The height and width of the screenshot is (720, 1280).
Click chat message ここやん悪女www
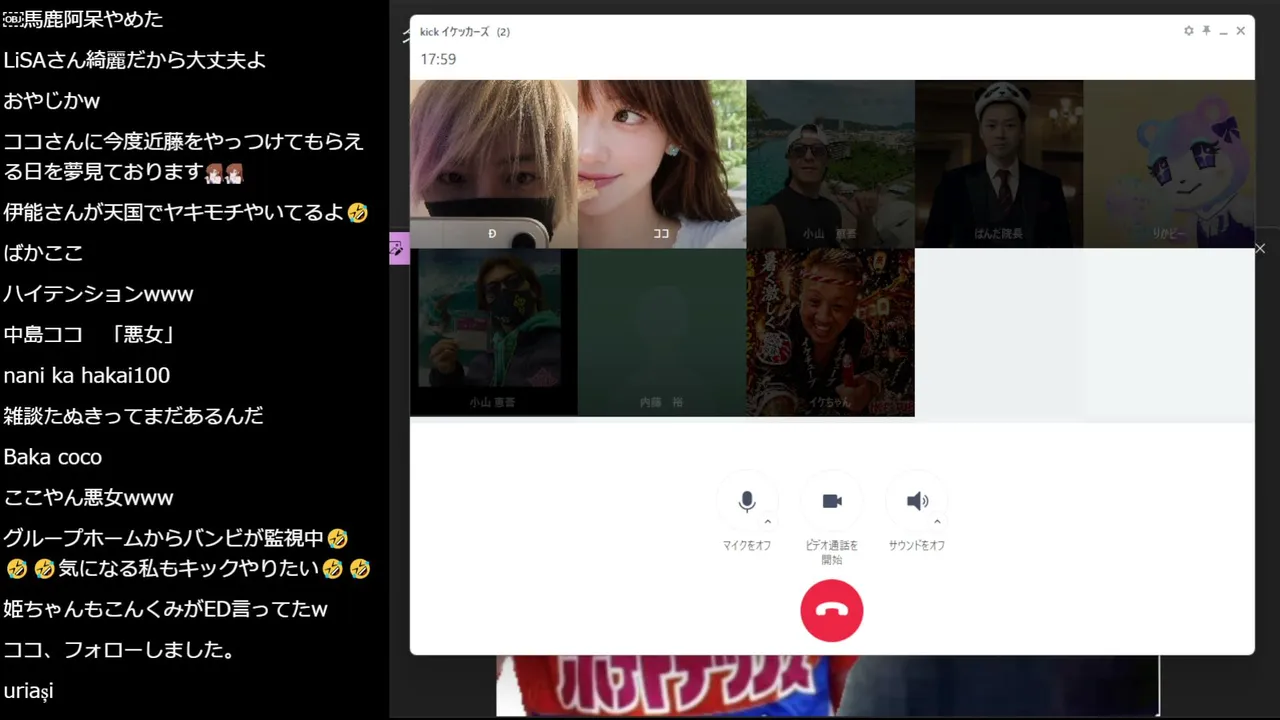[x=88, y=498]
